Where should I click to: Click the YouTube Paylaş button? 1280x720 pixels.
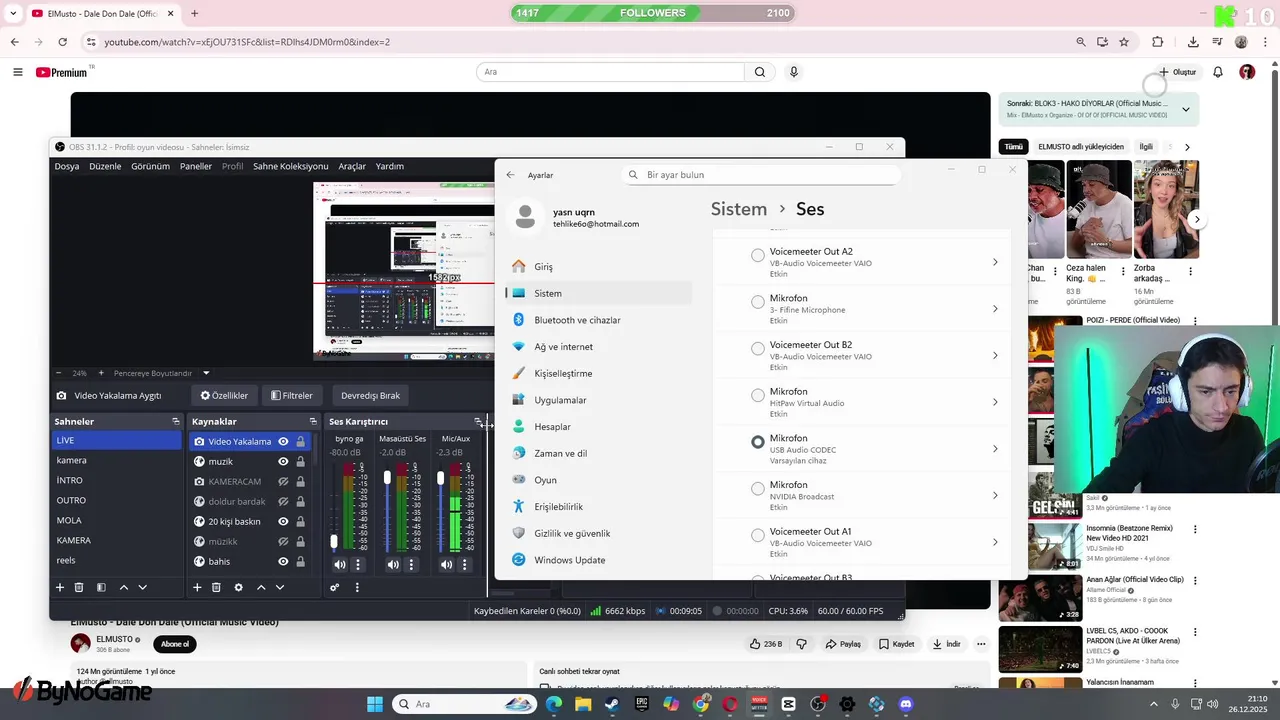(x=843, y=644)
